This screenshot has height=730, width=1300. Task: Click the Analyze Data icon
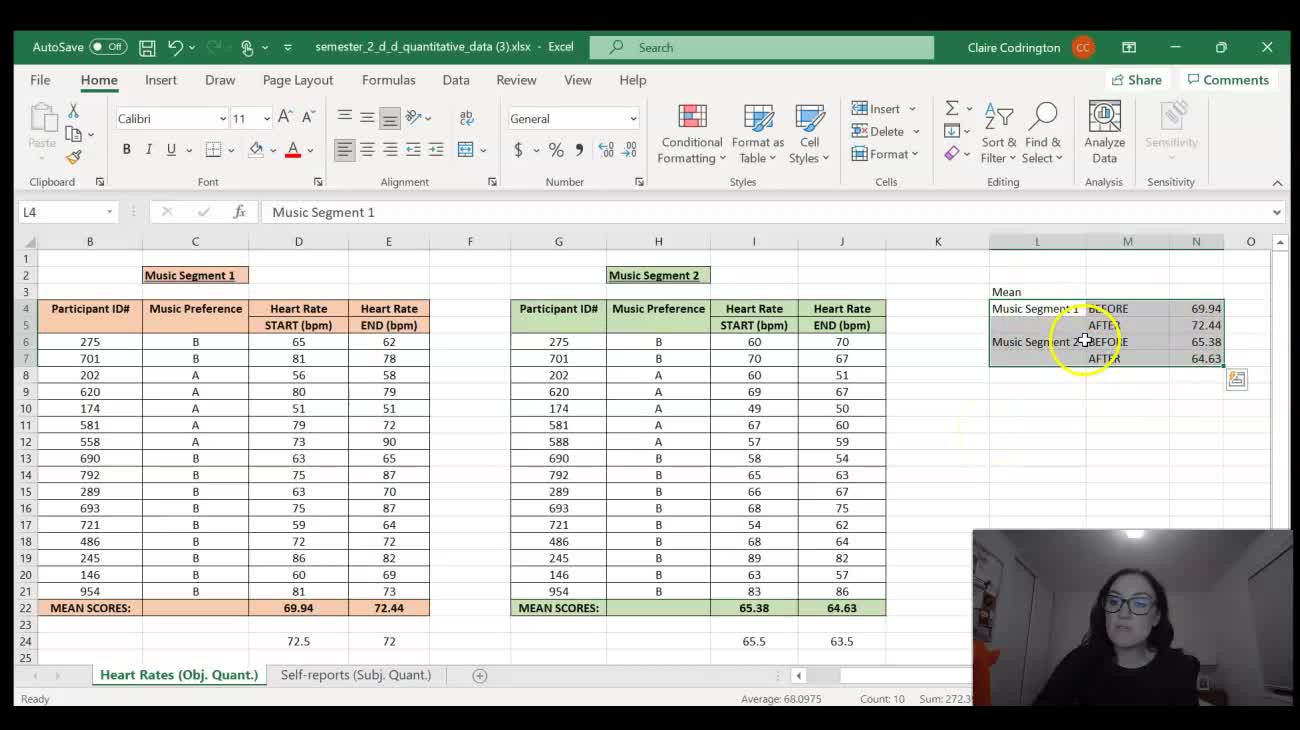(x=1104, y=133)
